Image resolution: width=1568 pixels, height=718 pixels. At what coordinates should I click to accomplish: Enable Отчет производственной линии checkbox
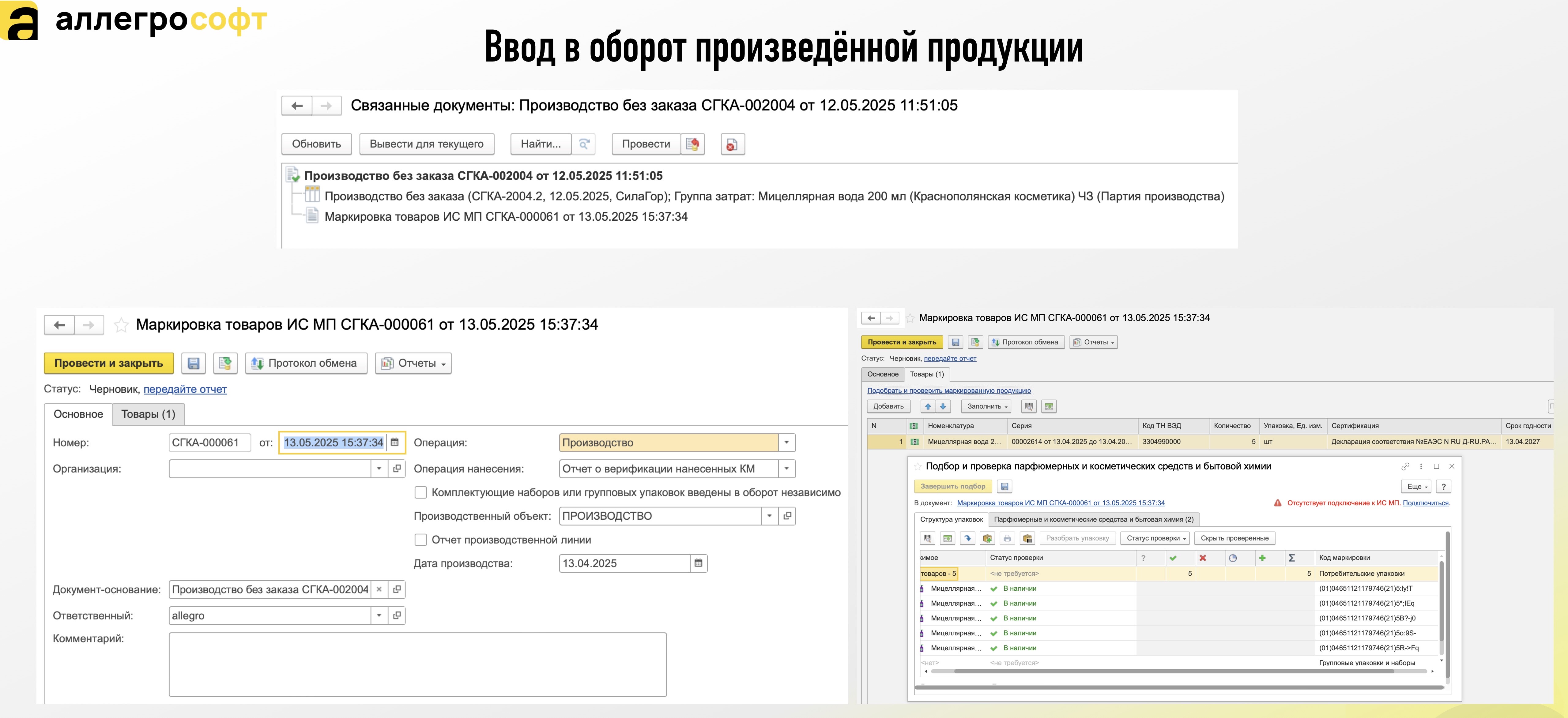point(420,540)
